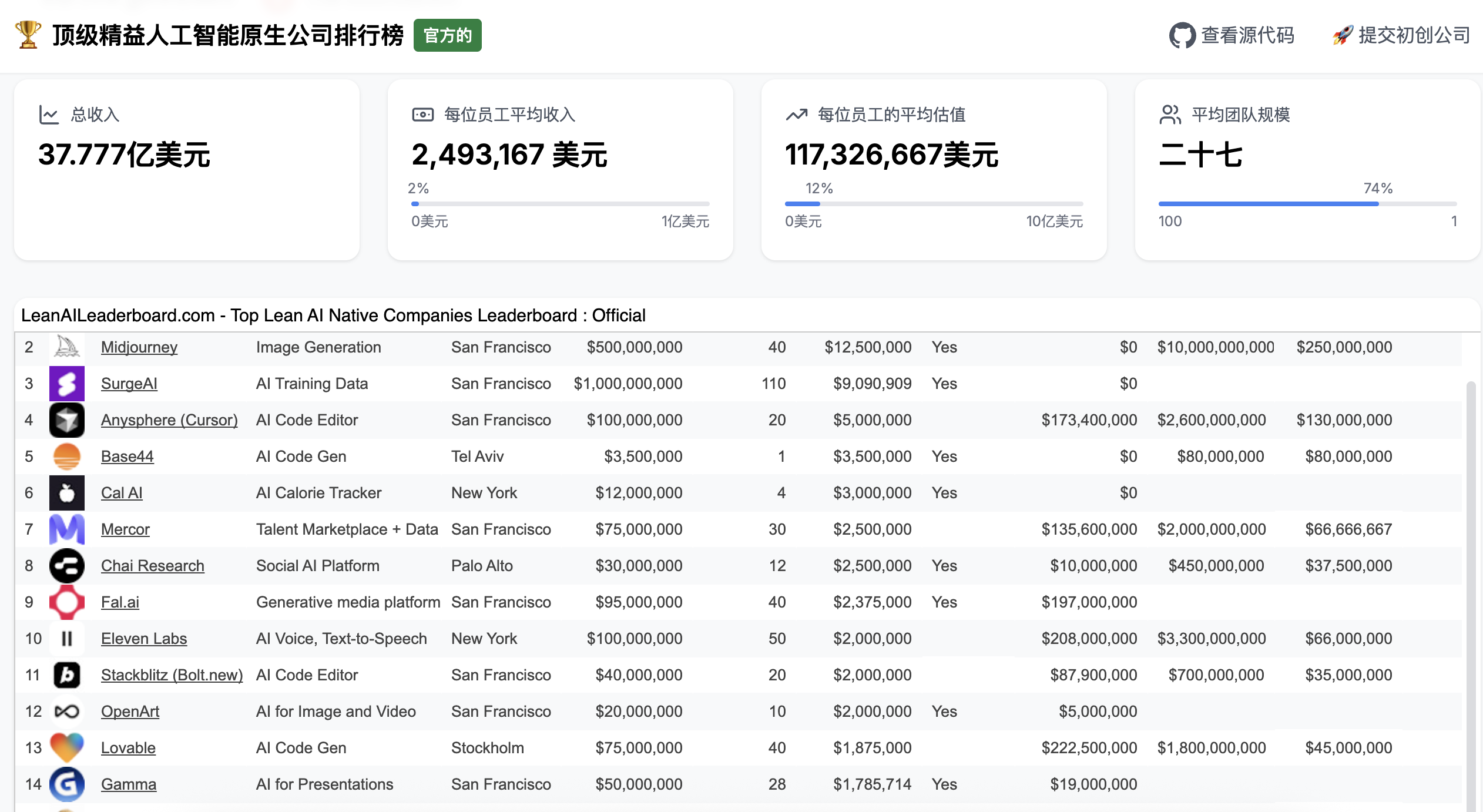Open the Chai Research link
Viewport: 1483px width, 812px height.
pos(152,565)
